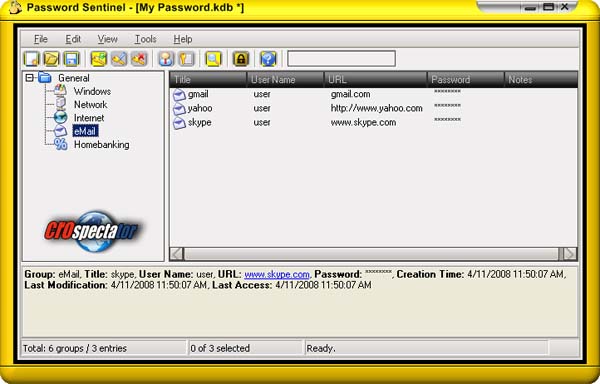Sort by the URL column header
This screenshot has height=384, width=600.
click(375, 80)
